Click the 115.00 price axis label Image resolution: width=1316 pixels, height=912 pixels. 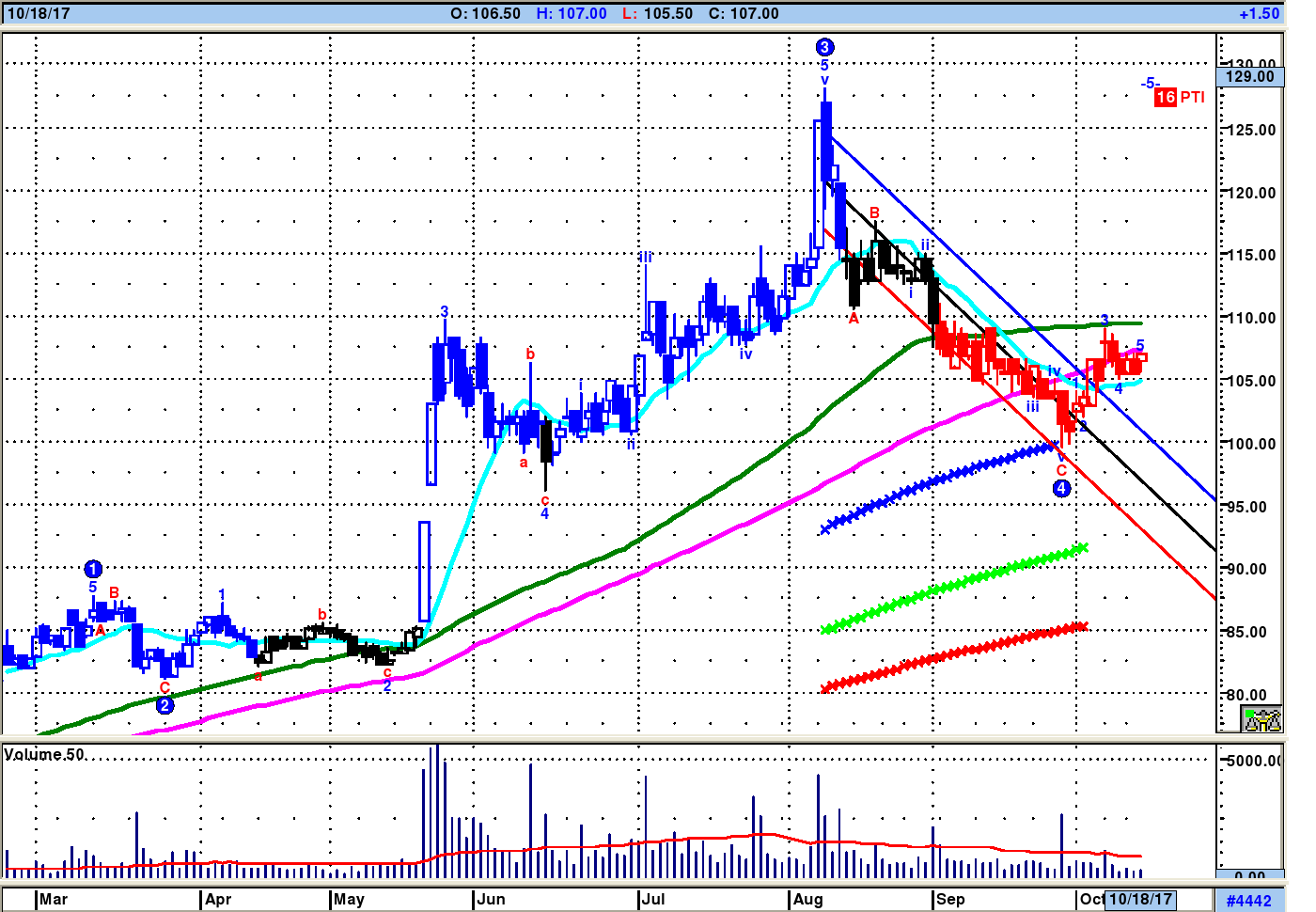pos(1252,255)
